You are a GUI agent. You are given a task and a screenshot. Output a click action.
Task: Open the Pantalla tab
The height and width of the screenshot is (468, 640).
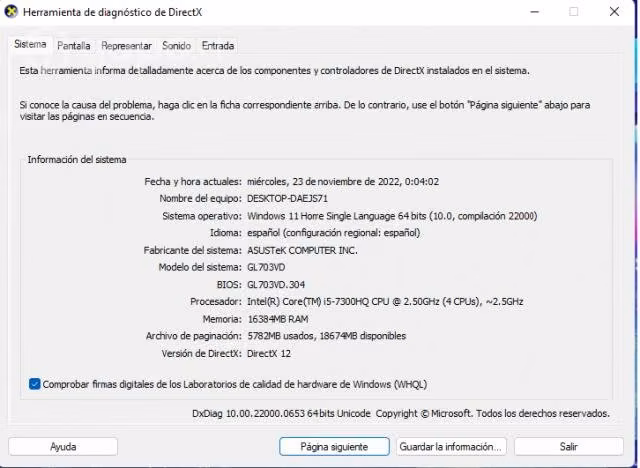click(74, 46)
